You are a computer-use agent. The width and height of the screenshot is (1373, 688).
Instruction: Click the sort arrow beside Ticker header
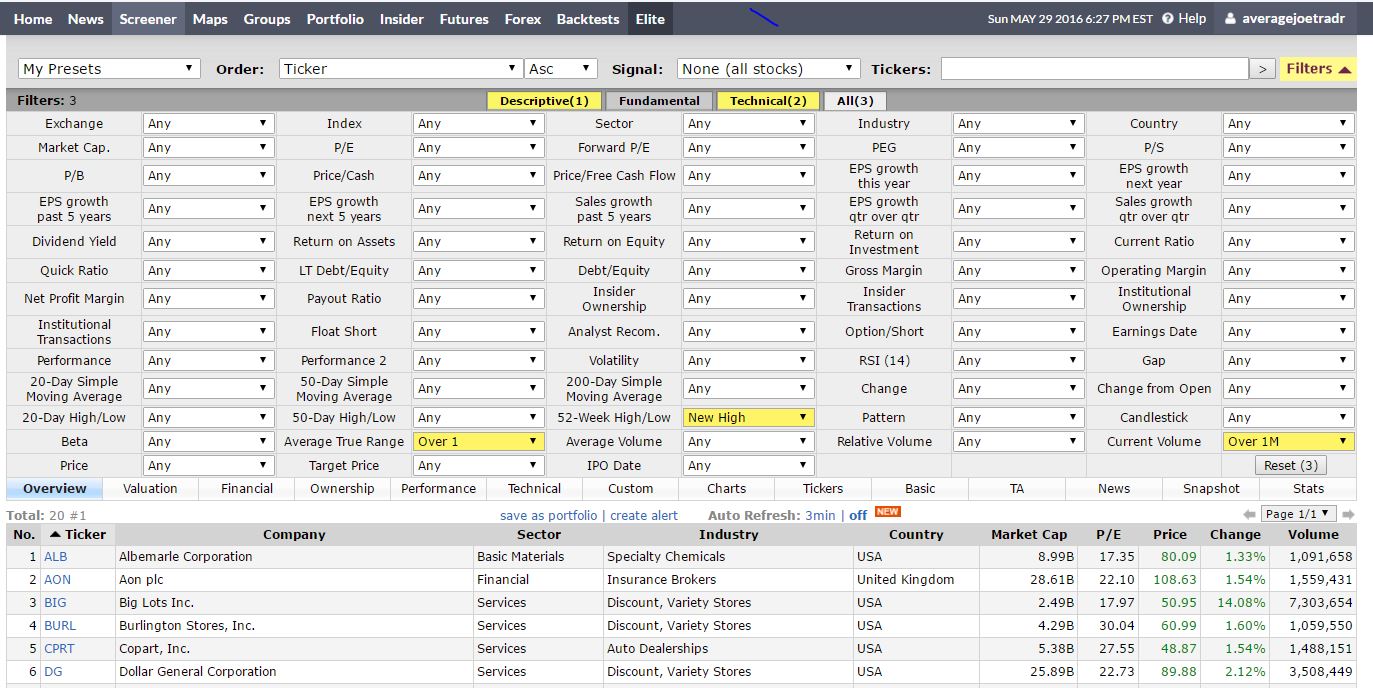coord(55,535)
